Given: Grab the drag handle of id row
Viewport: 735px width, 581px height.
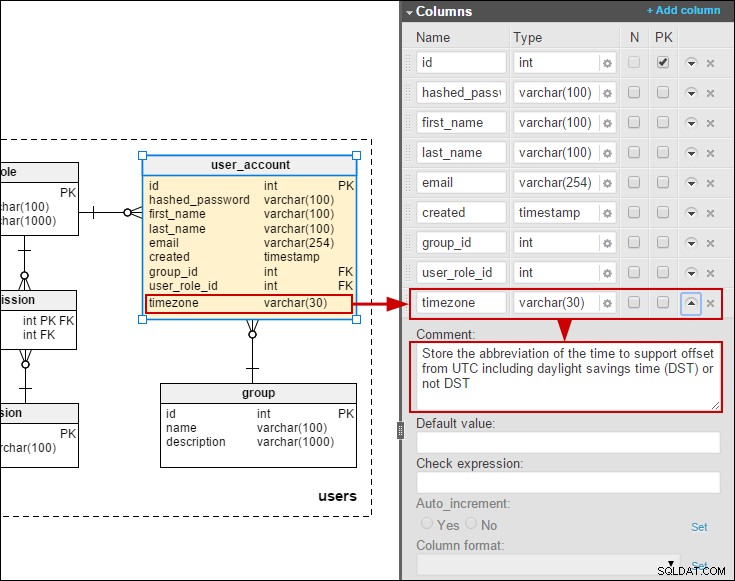Looking at the screenshot, I should 408,63.
